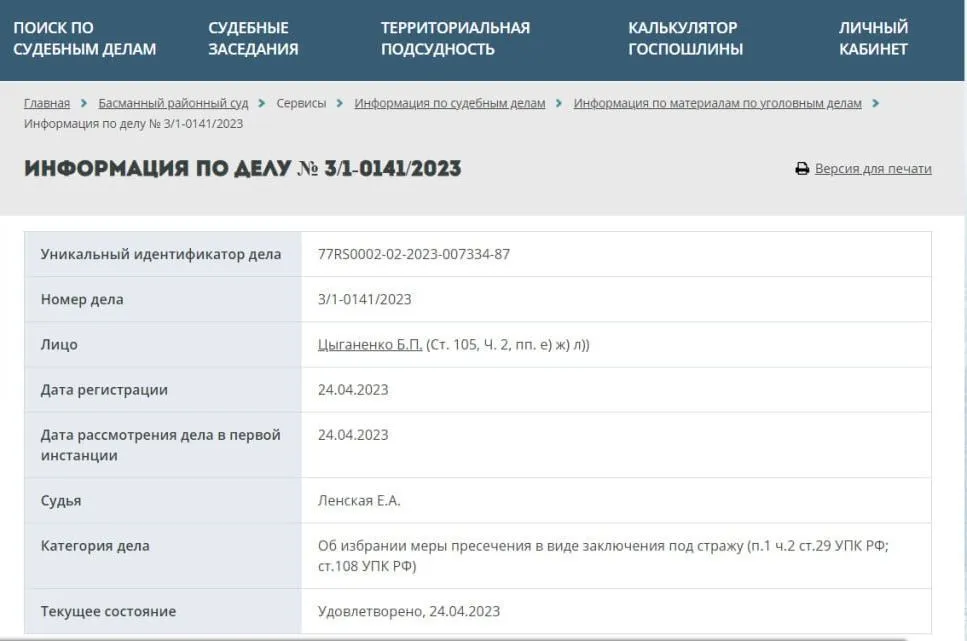Click the breadcrumb chevron after Главная

coord(84,103)
